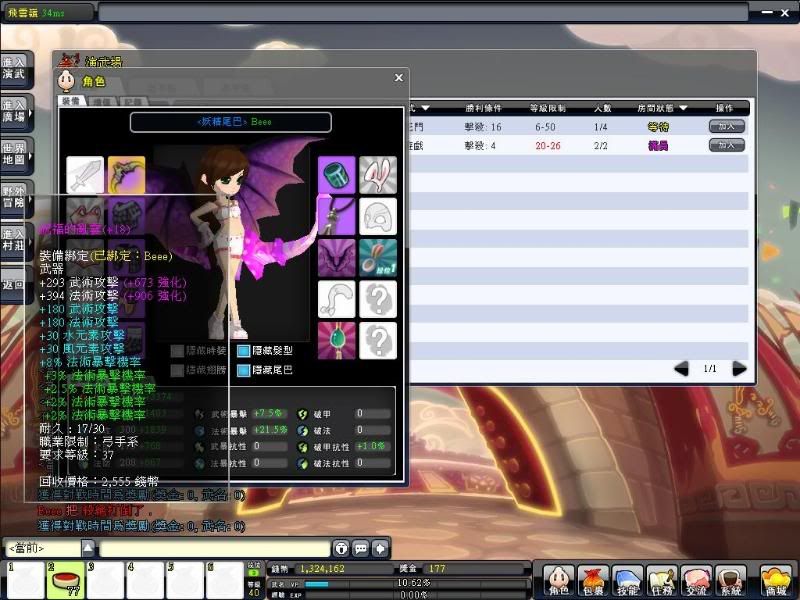Image resolution: width=800 pixels, height=600 pixels.
Task: Open the 商城 shop icon
Action: coord(776,579)
